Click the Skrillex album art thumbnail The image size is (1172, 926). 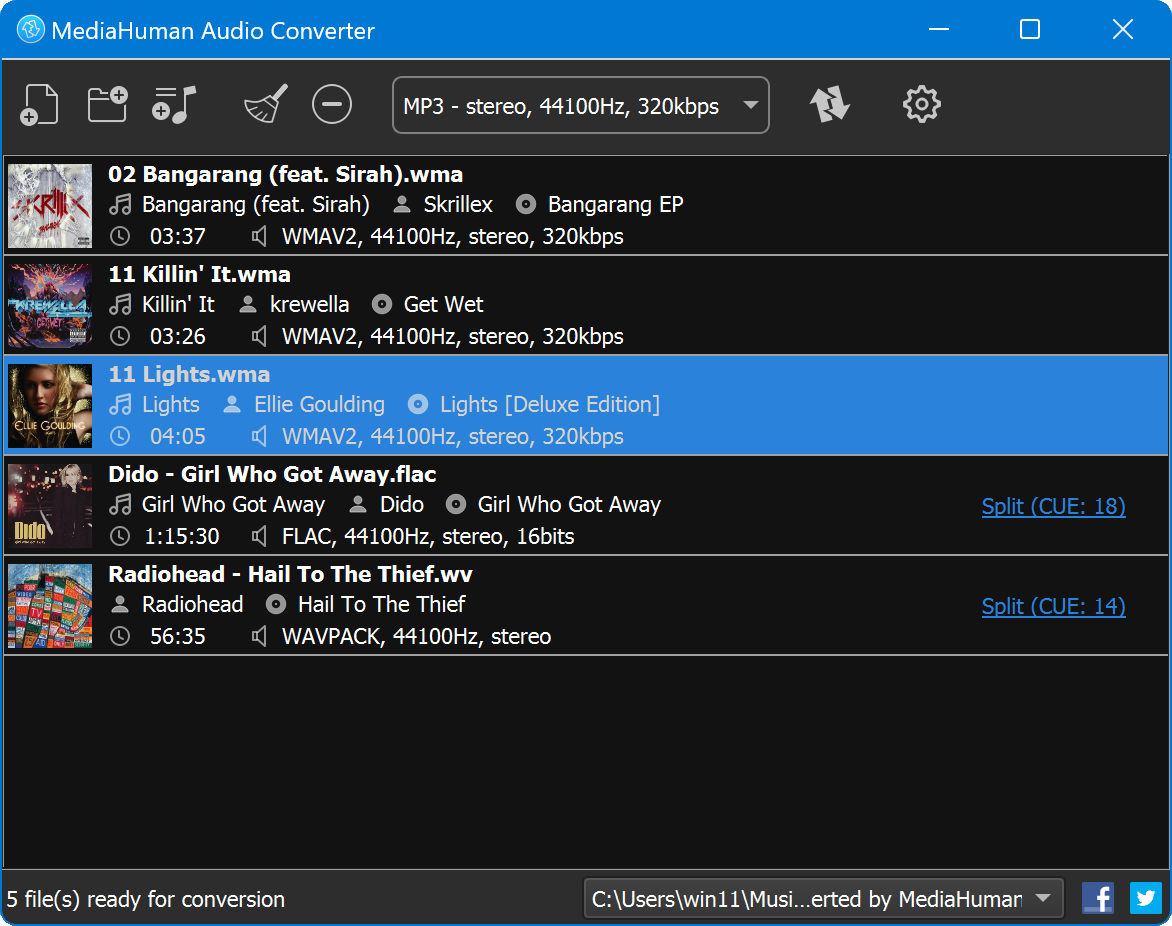pos(50,205)
